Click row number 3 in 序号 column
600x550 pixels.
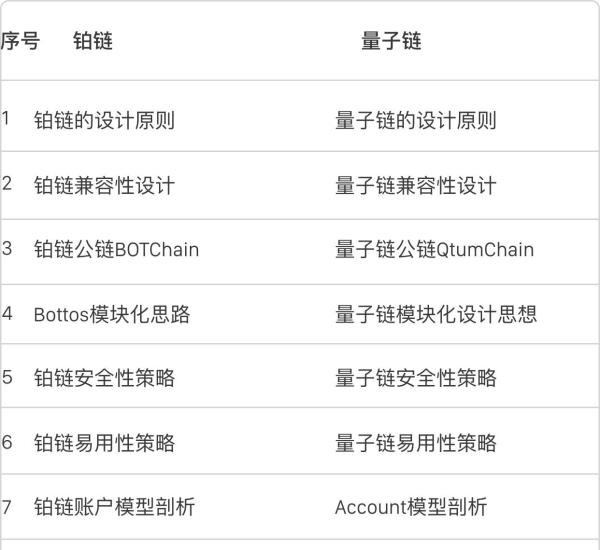7,249
